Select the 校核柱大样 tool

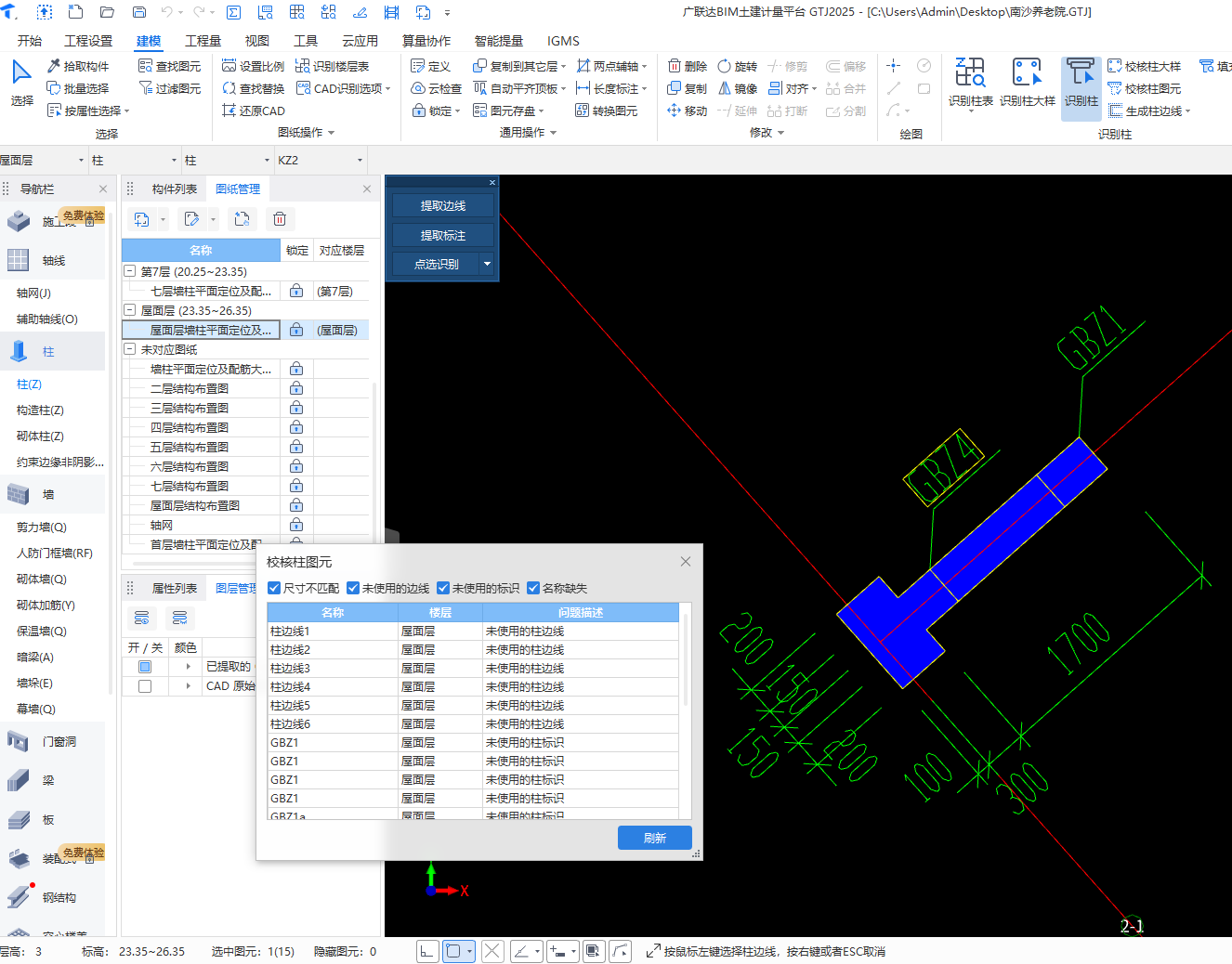(1144, 66)
